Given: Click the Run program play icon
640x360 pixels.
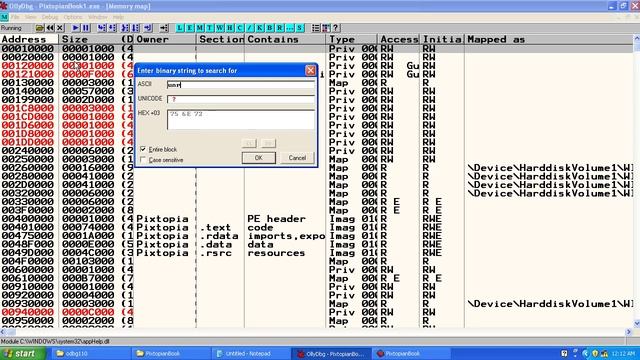Looking at the screenshot, I should tap(76, 28).
